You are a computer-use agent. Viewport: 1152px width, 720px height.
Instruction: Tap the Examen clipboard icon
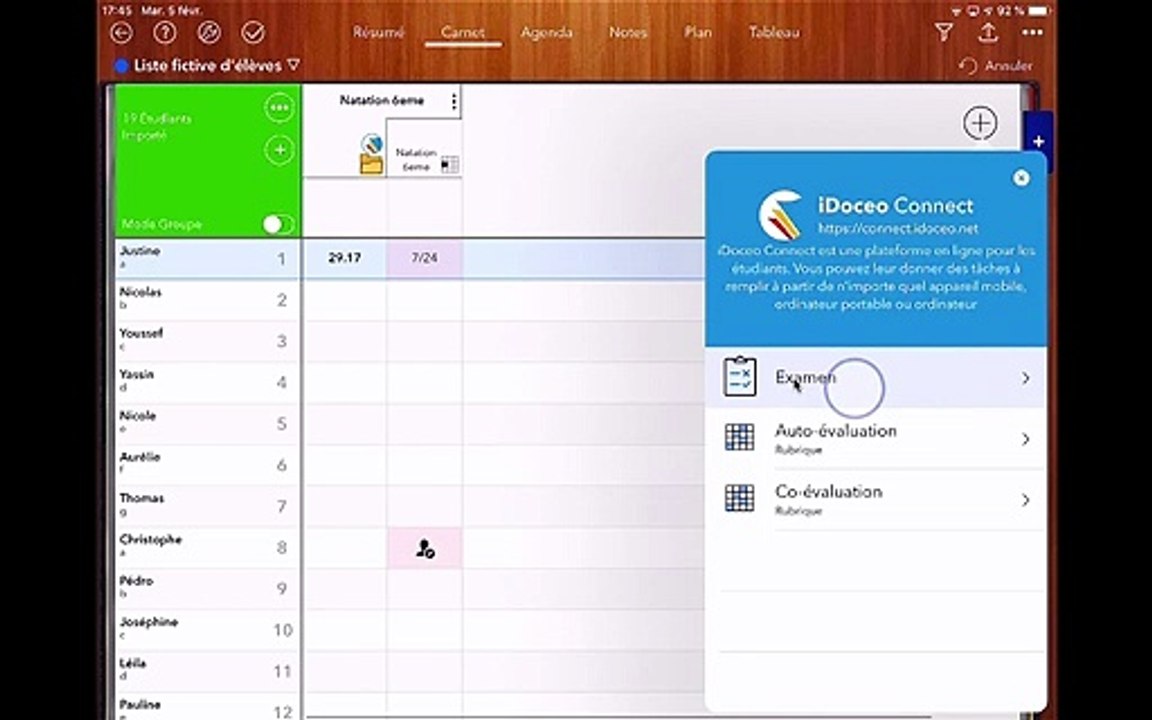[x=739, y=377]
